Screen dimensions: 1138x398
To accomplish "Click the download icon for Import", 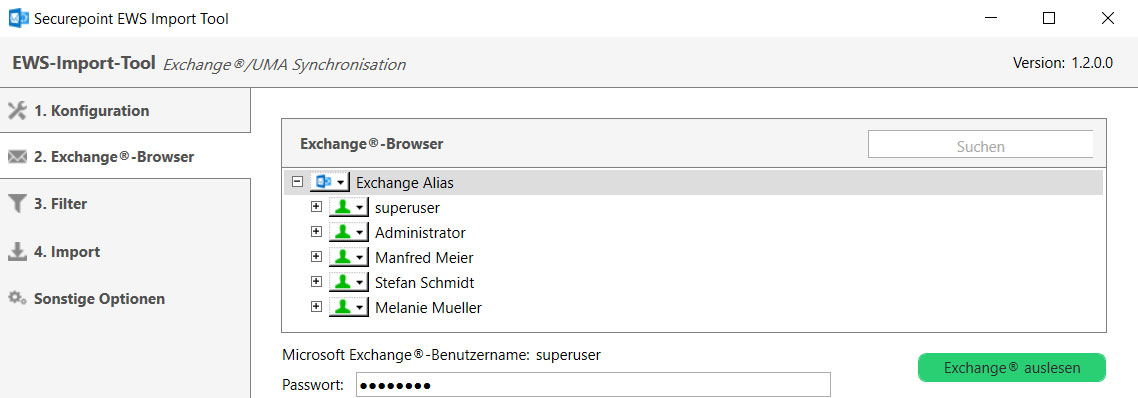I will point(17,252).
